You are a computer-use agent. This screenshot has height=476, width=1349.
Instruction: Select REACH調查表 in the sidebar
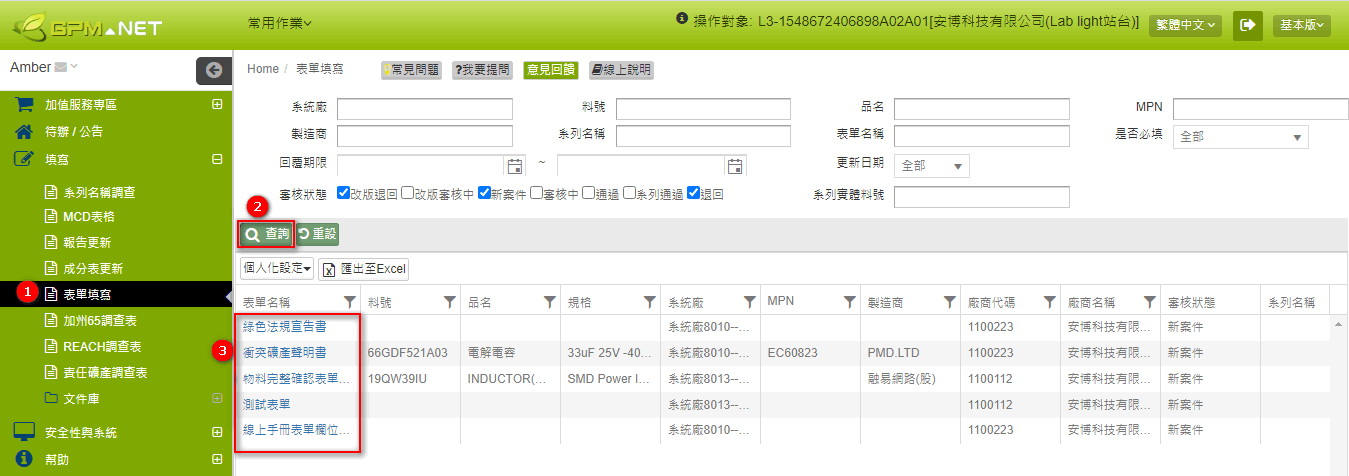point(102,346)
